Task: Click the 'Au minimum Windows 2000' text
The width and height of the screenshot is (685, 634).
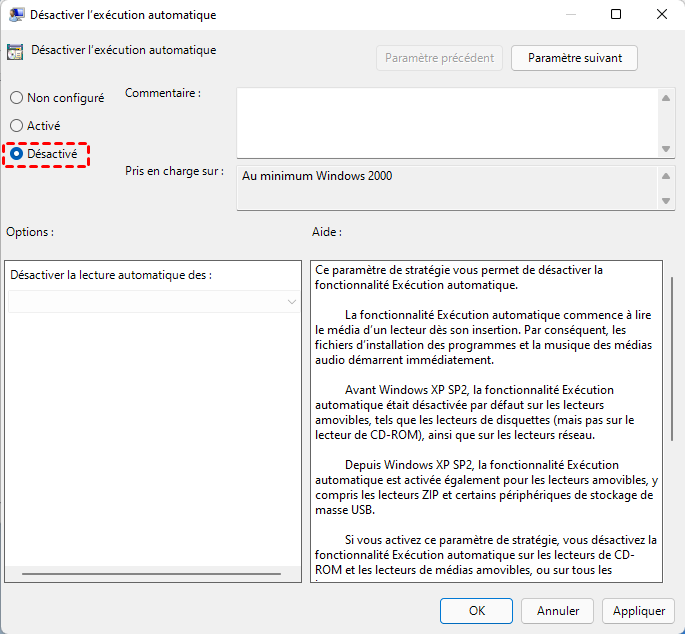Action: tap(317, 176)
